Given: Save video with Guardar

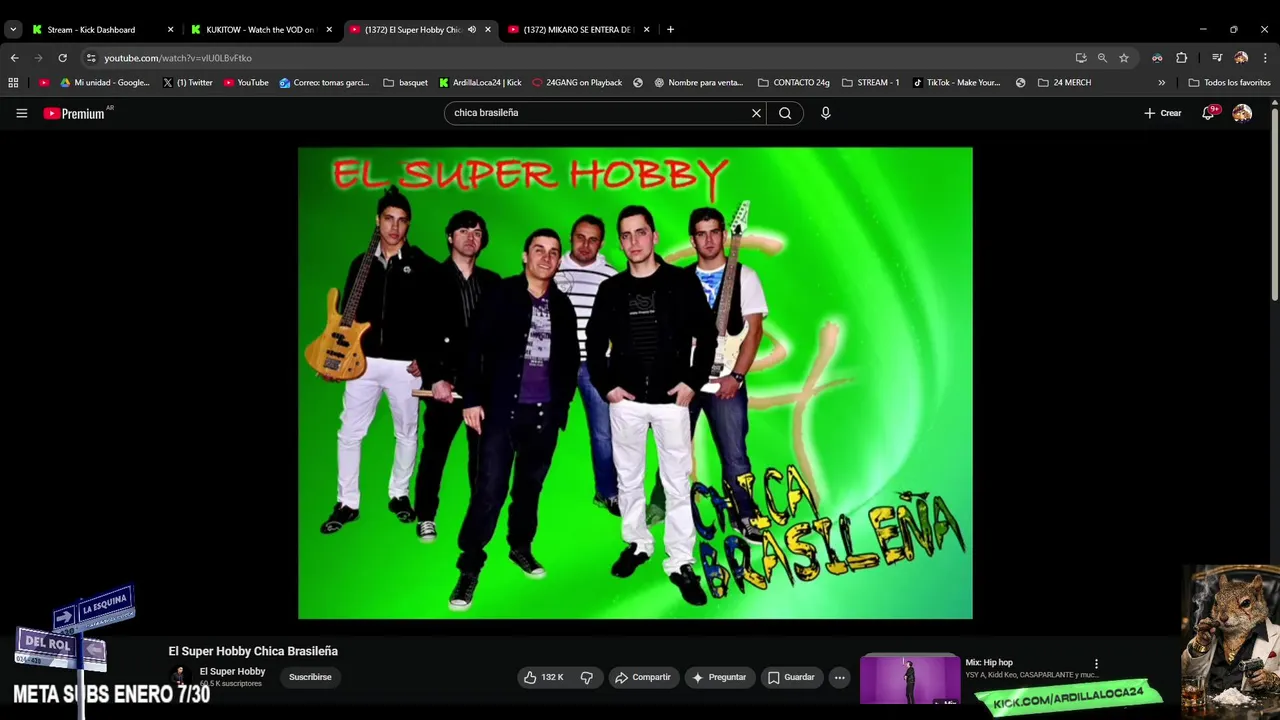Looking at the screenshot, I should click(x=790, y=677).
